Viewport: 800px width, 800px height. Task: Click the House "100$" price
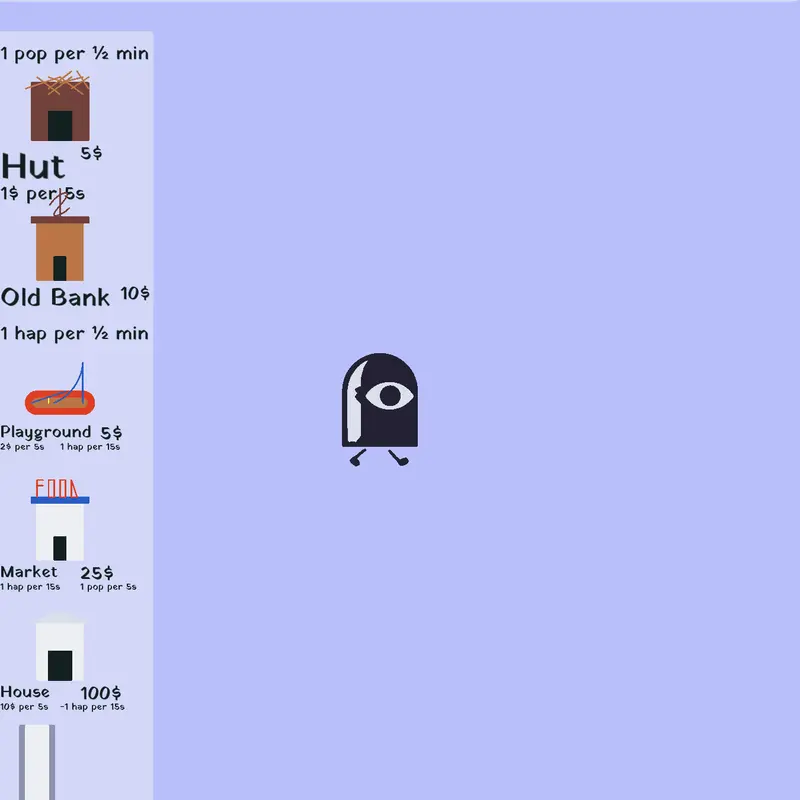click(101, 693)
